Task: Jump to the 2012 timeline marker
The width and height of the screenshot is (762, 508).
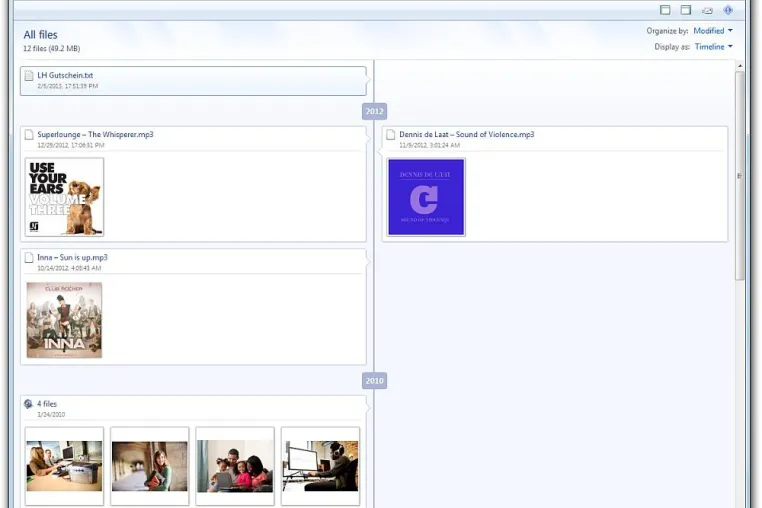Action: (374, 111)
